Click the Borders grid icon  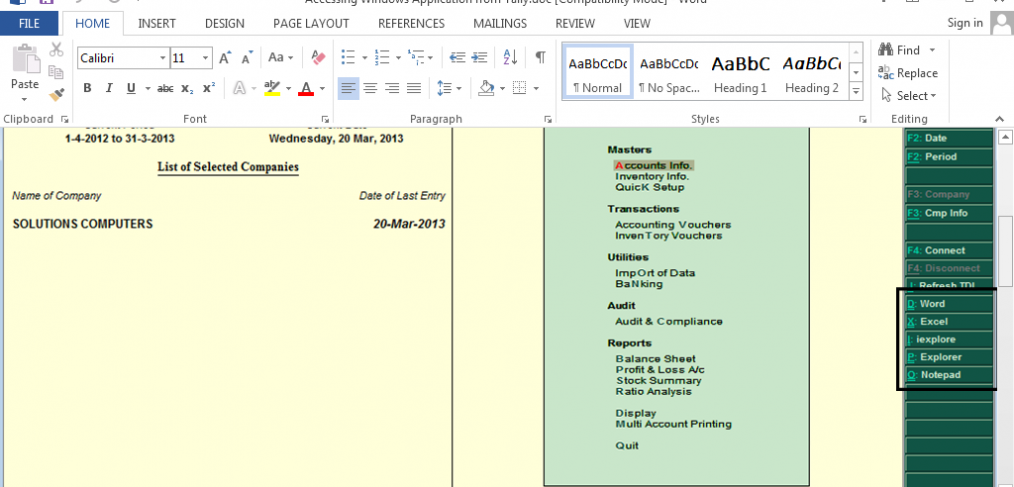click(519, 88)
